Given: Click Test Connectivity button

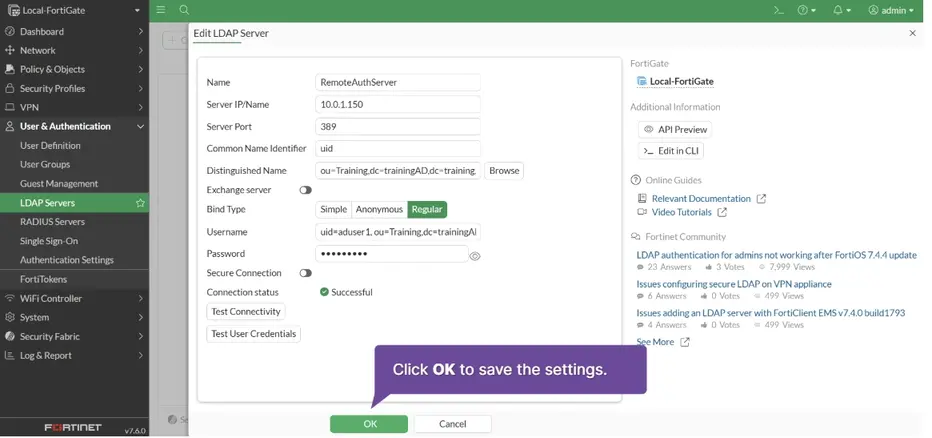Looking at the screenshot, I should [x=246, y=311].
